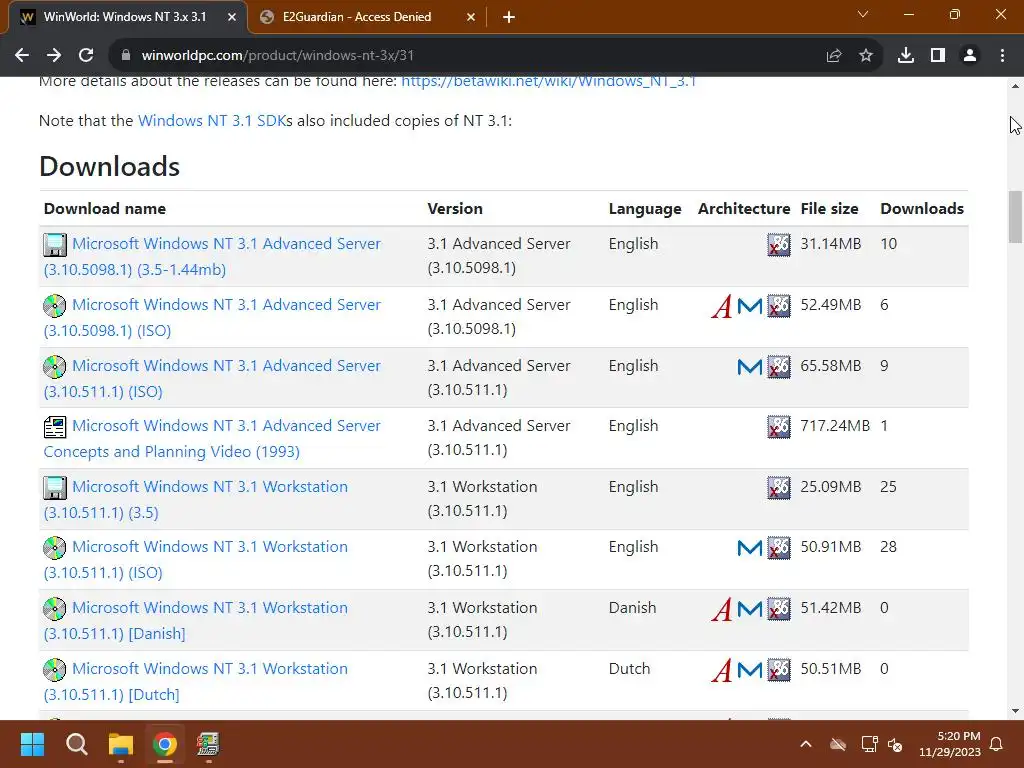The image size is (1024, 768).
Task: Open Workstation (3.10.511.1) [Danish] download
Action: (x=196, y=620)
